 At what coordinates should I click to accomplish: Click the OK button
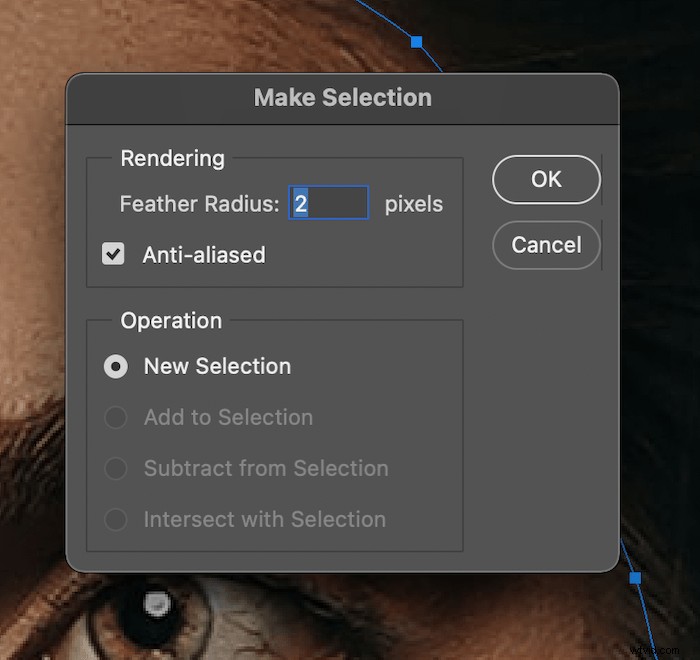click(x=546, y=180)
